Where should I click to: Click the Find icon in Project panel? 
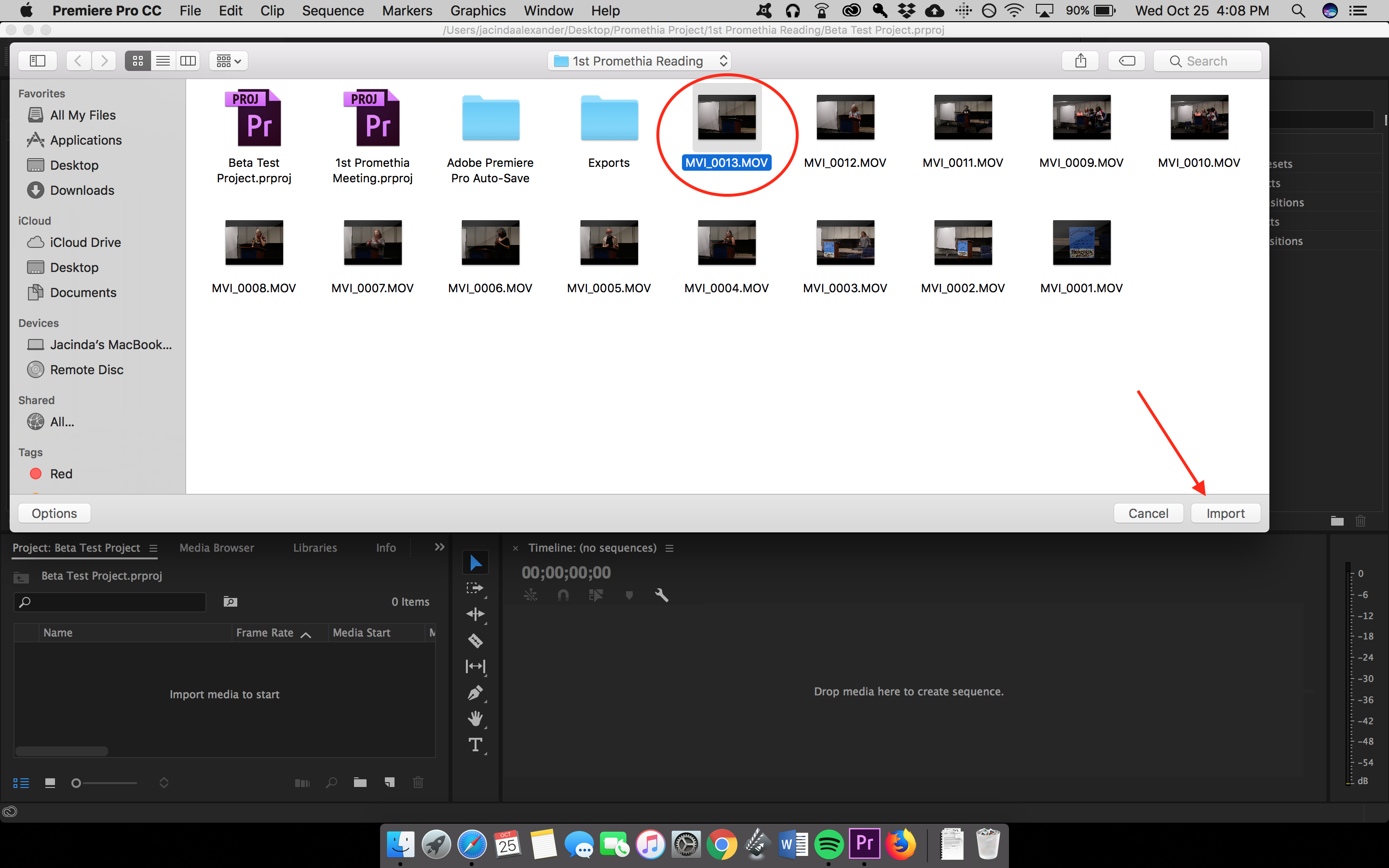[331, 783]
